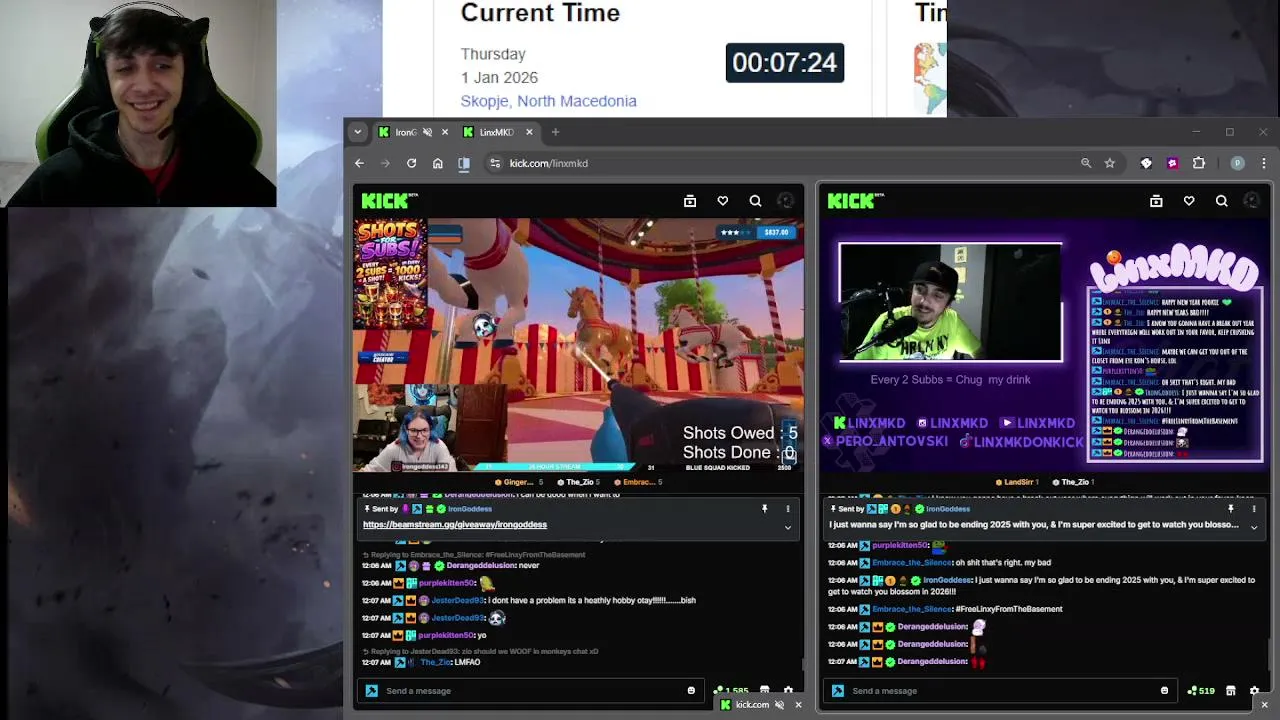Open search in right Kick pane
Viewport: 1280px width, 720px height.
tap(1221, 201)
